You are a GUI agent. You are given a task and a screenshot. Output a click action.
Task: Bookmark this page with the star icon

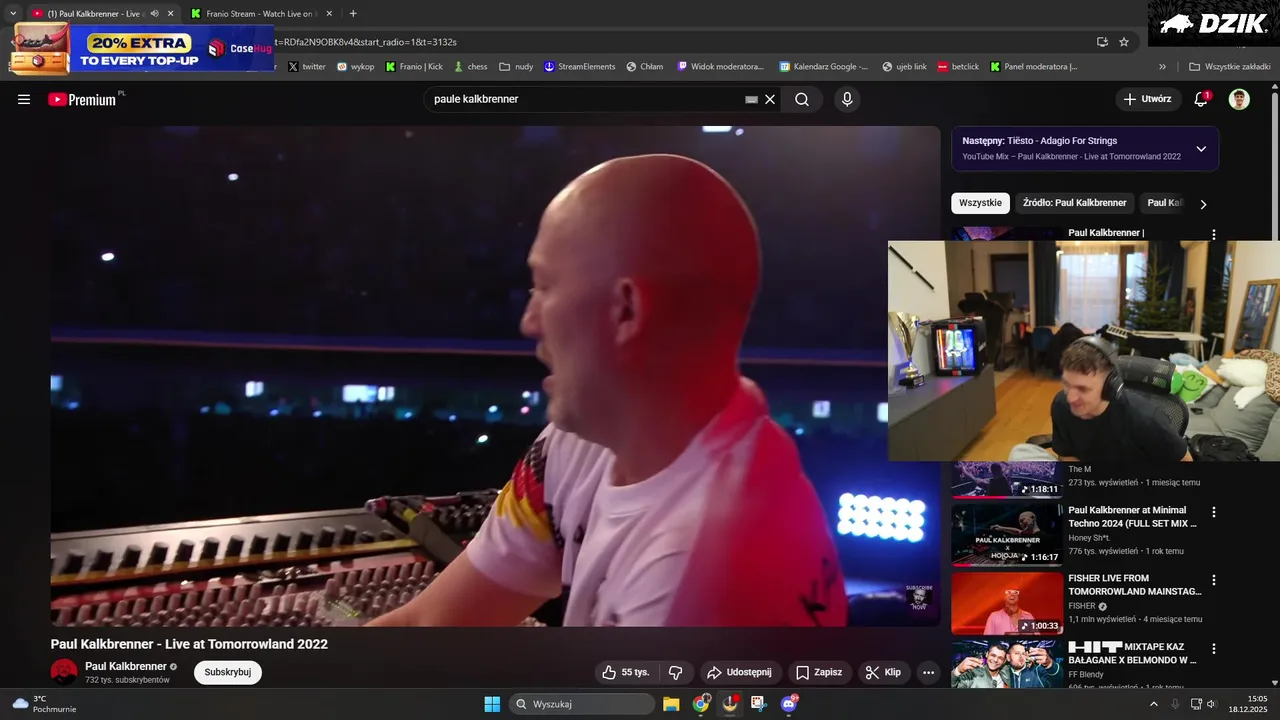(1124, 42)
